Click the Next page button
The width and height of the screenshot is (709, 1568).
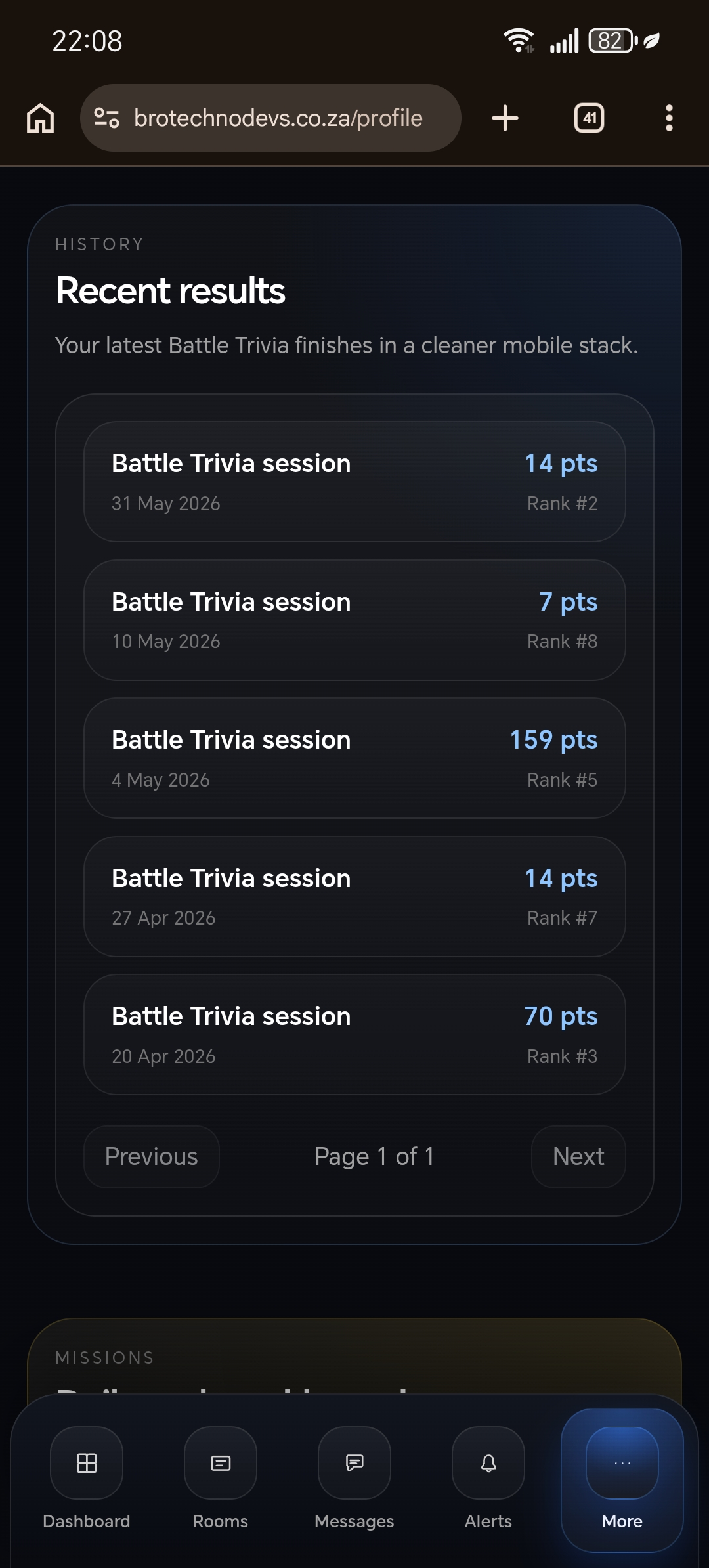578,1156
